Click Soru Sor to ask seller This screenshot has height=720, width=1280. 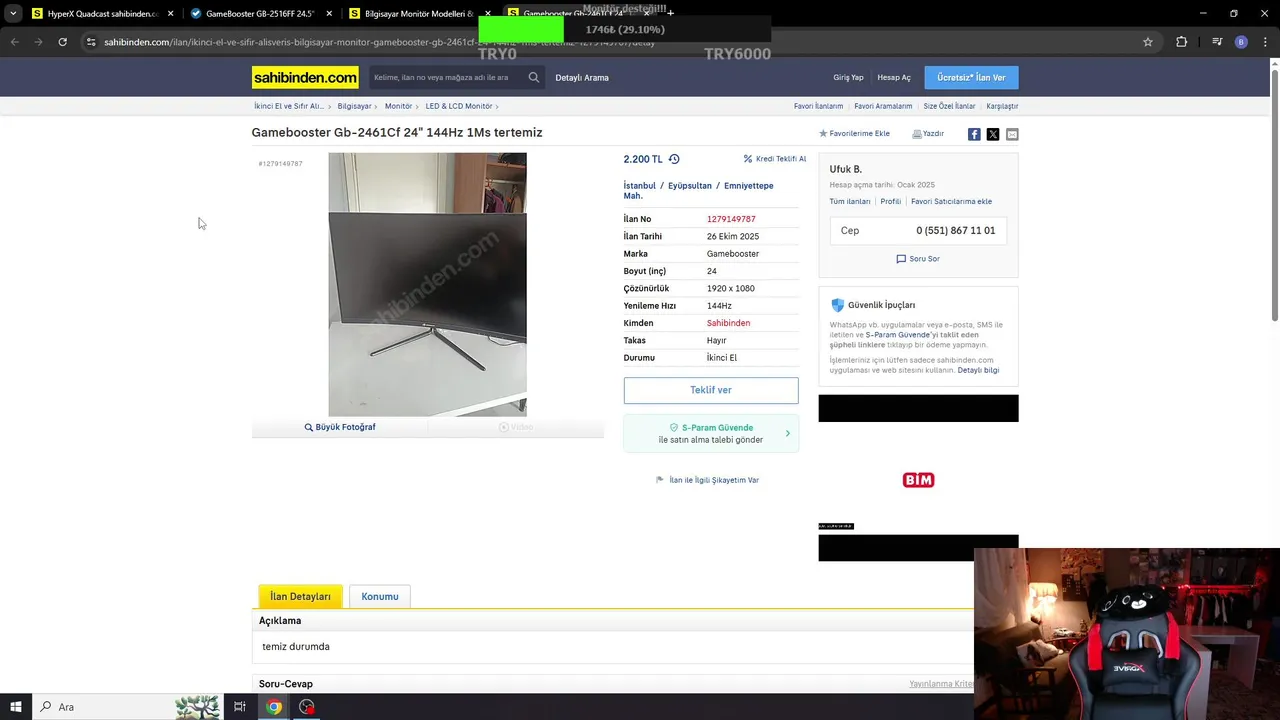coord(918,259)
